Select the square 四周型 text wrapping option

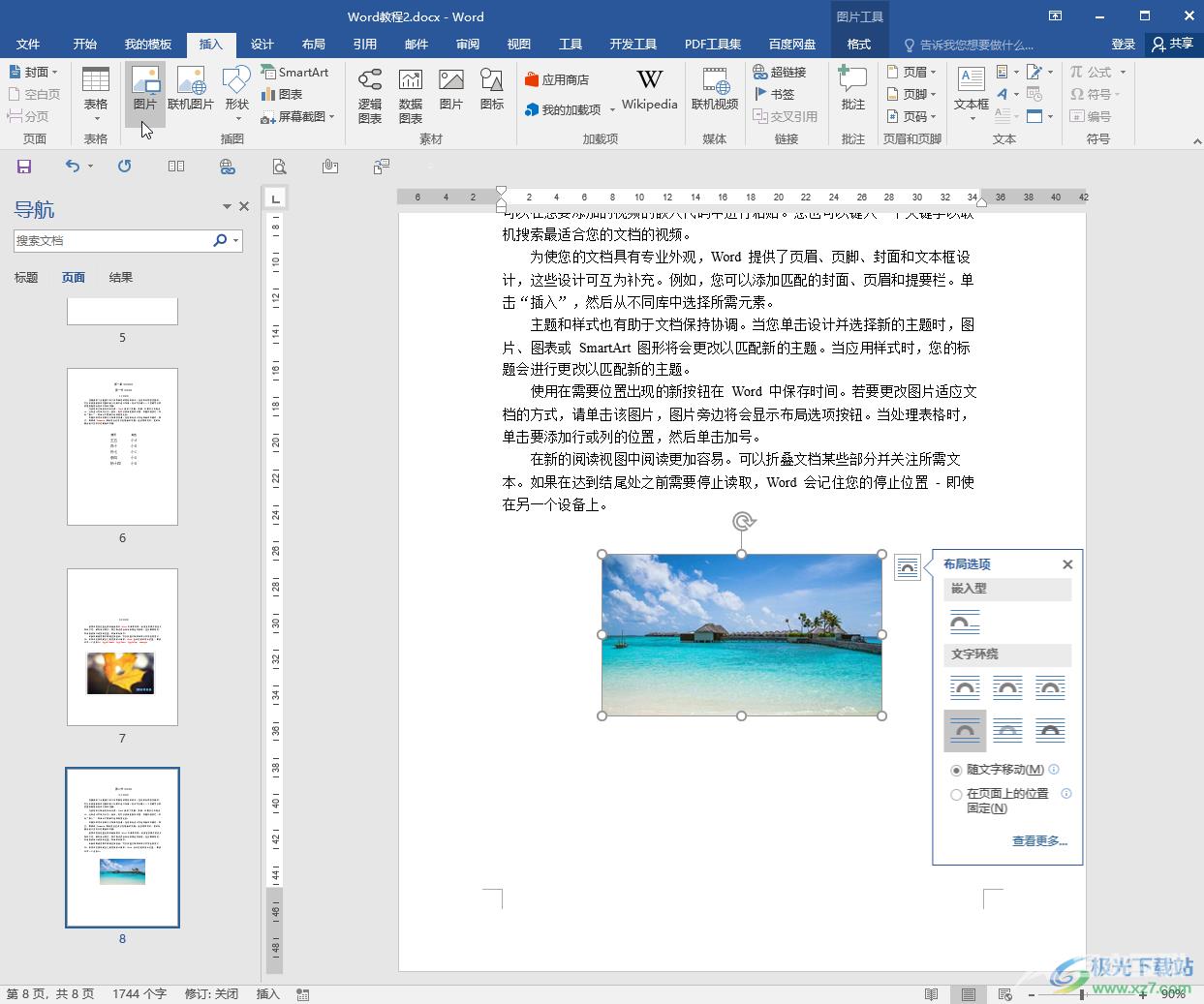coord(965,688)
